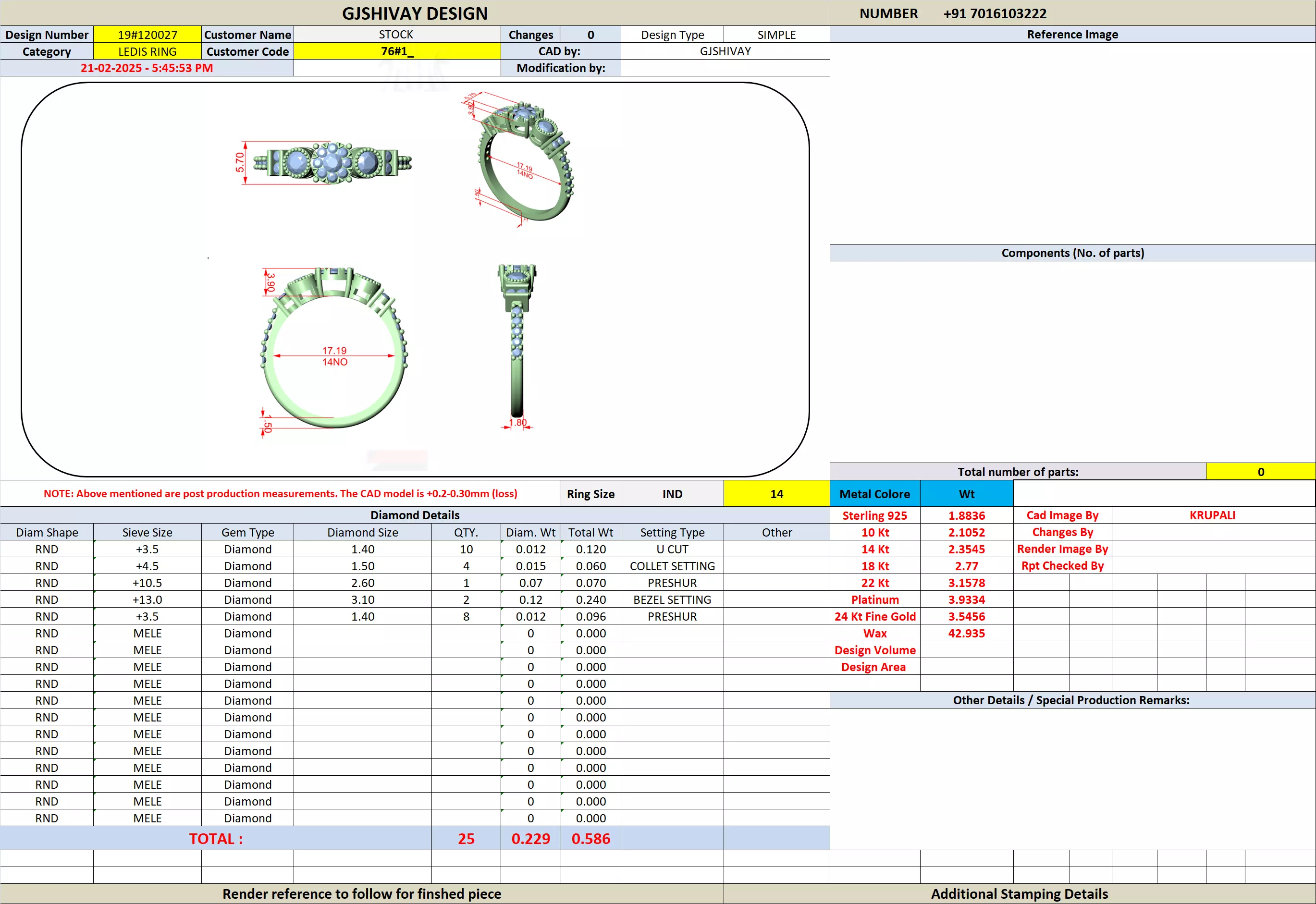Click the top-view ring render thumbnail
The height and width of the screenshot is (904, 1316).
coord(332,163)
